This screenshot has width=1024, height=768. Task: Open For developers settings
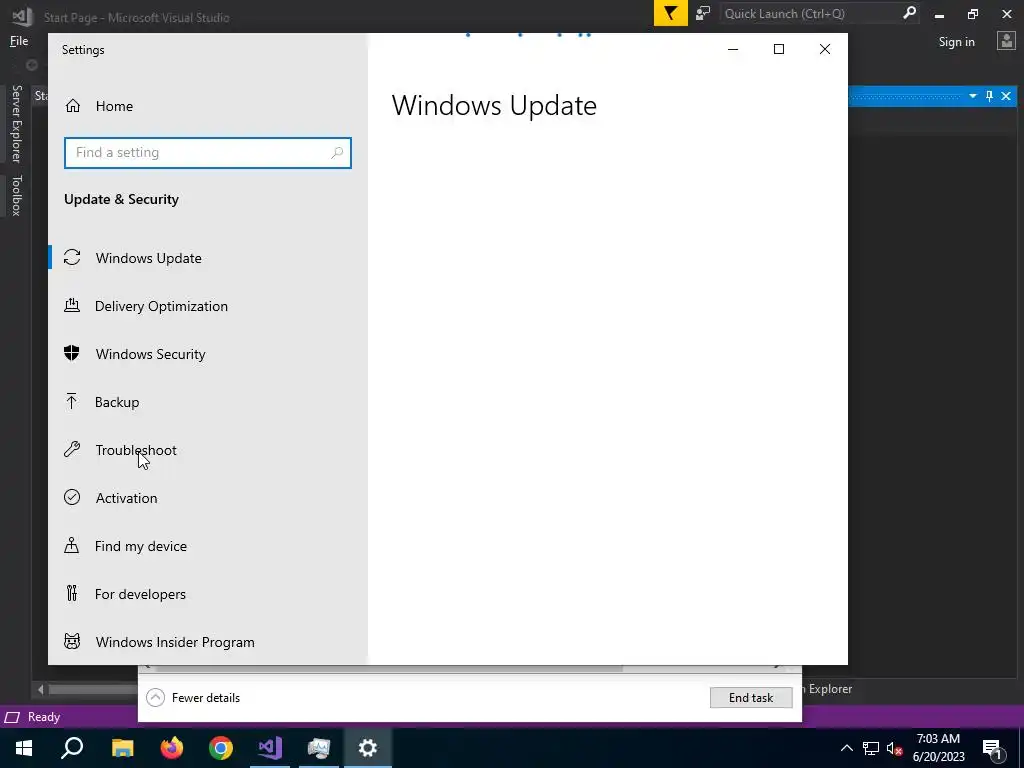tap(140, 594)
